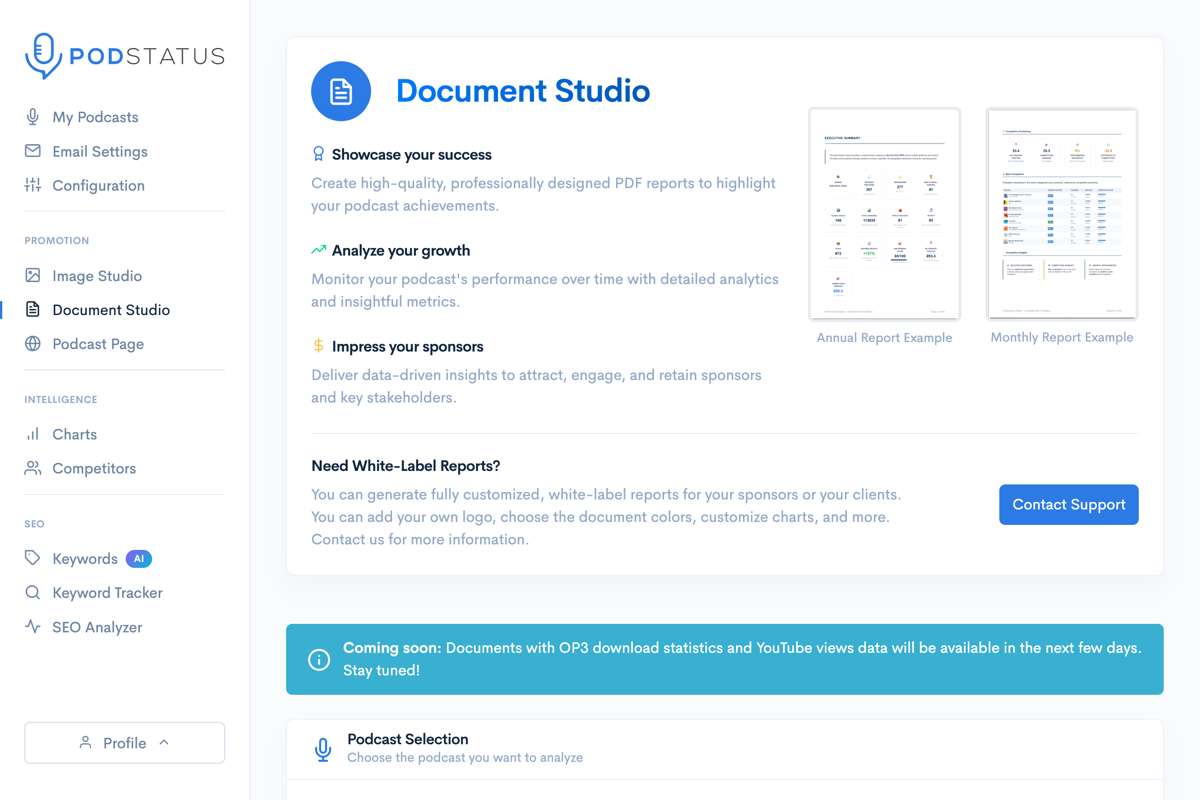Click the AI badge next to Keywords
This screenshot has width=1200, height=800.
pyautogui.click(x=138, y=558)
